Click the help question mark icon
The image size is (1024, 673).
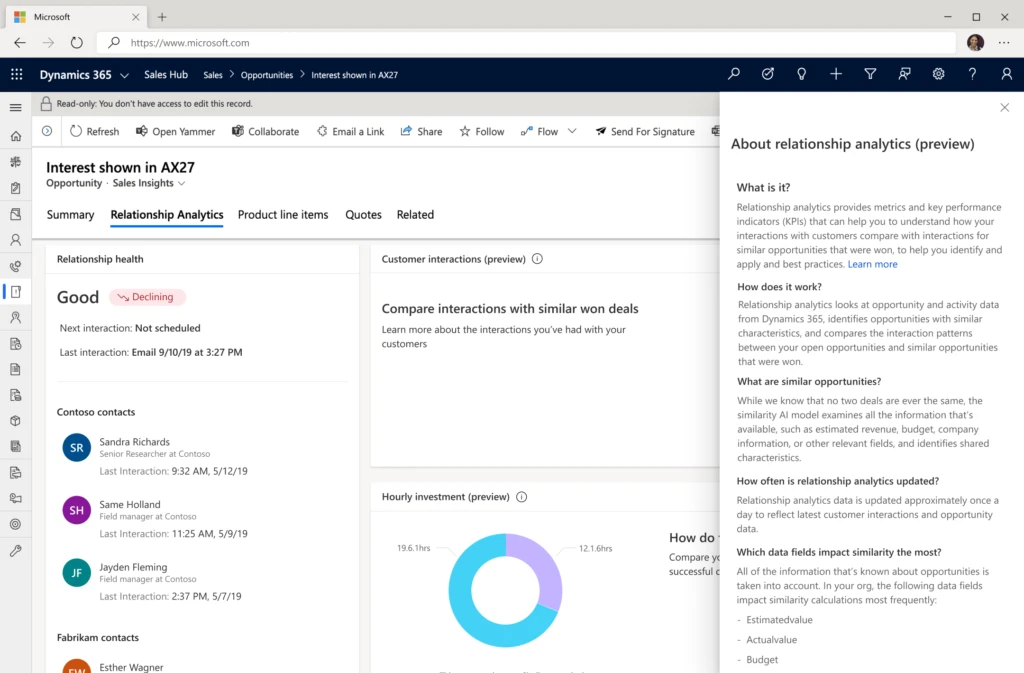pyautogui.click(x=972, y=74)
